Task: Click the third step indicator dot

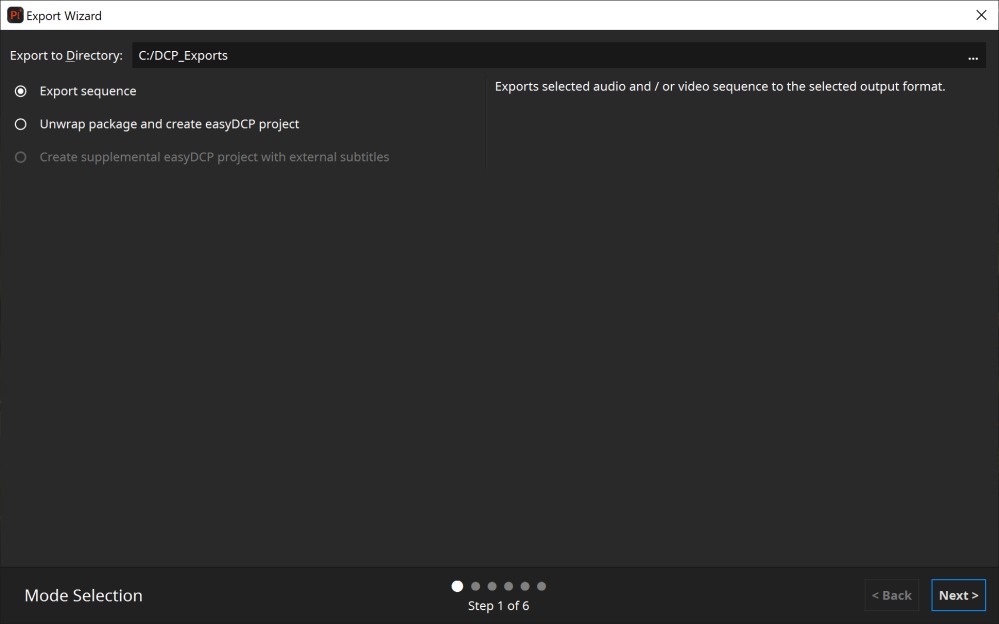Action: (492, 586)
